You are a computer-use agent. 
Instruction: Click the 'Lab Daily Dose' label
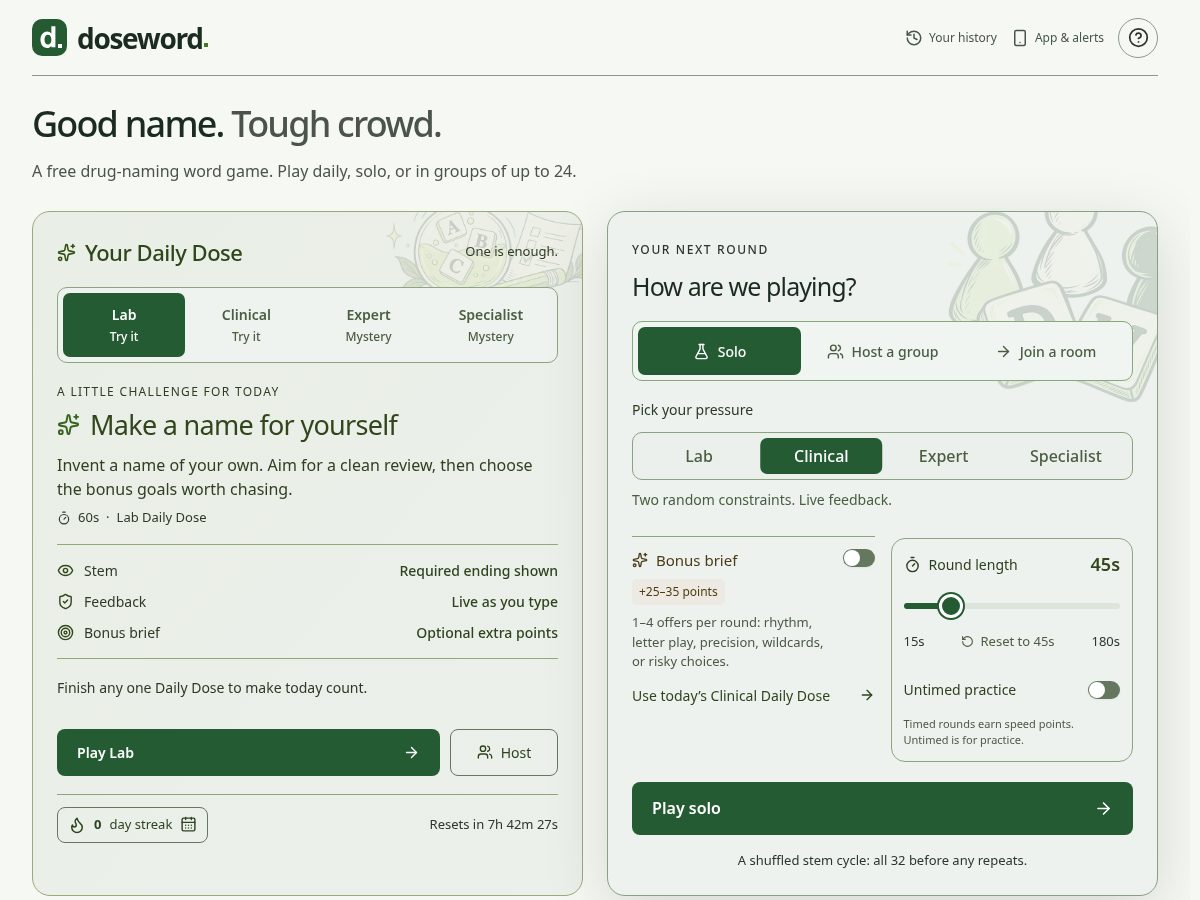(x=161, y=518)
